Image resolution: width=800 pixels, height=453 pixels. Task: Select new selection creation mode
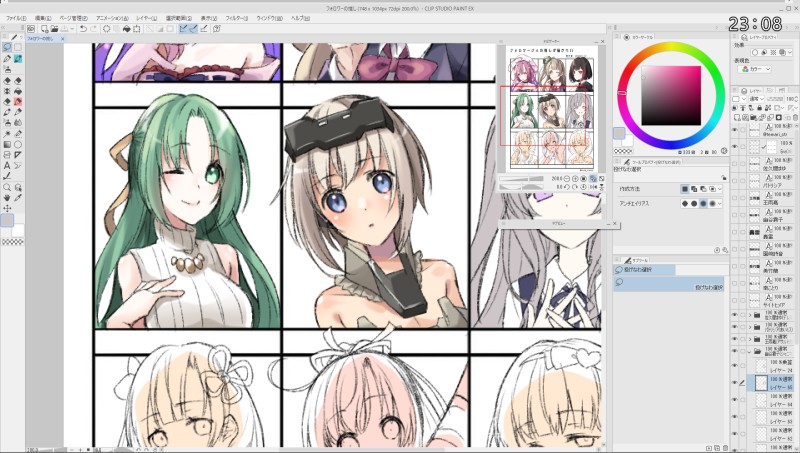coord(685,189)
